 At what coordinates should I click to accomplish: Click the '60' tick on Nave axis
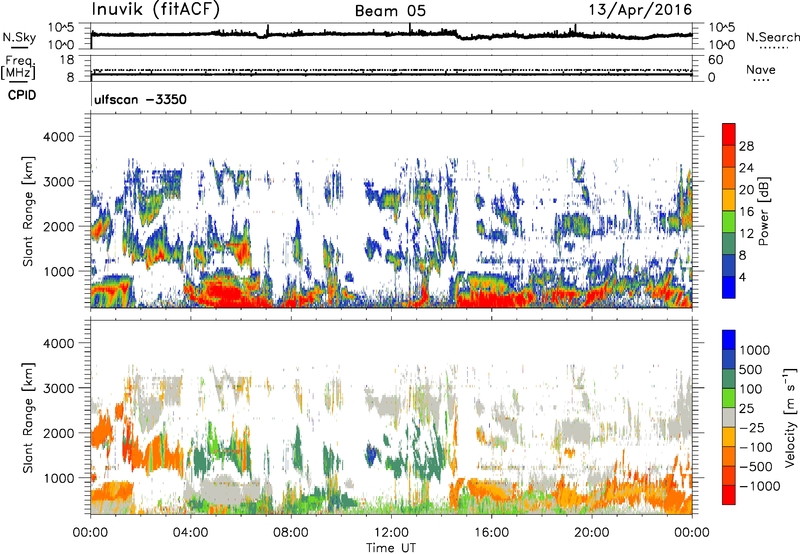tap(716, 60)
